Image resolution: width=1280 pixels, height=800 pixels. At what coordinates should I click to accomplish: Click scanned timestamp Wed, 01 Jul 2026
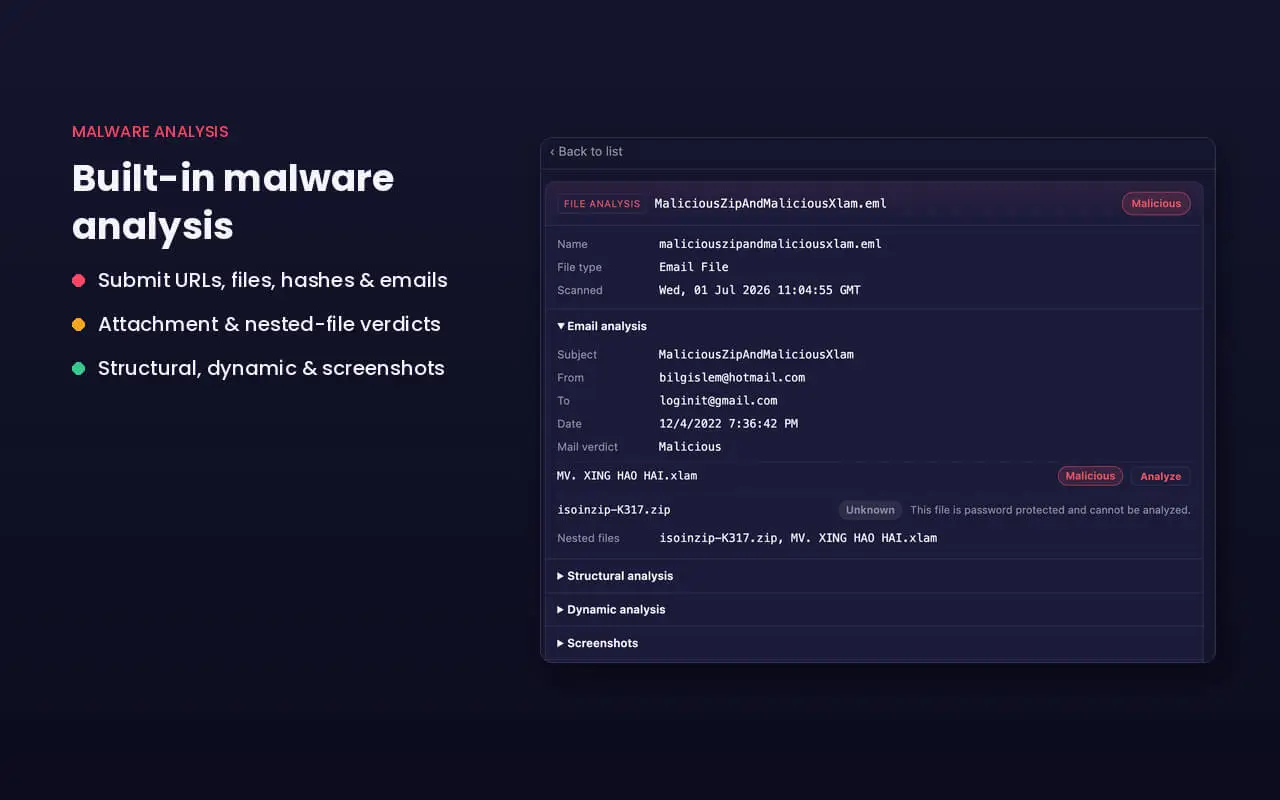pos(760,290)
